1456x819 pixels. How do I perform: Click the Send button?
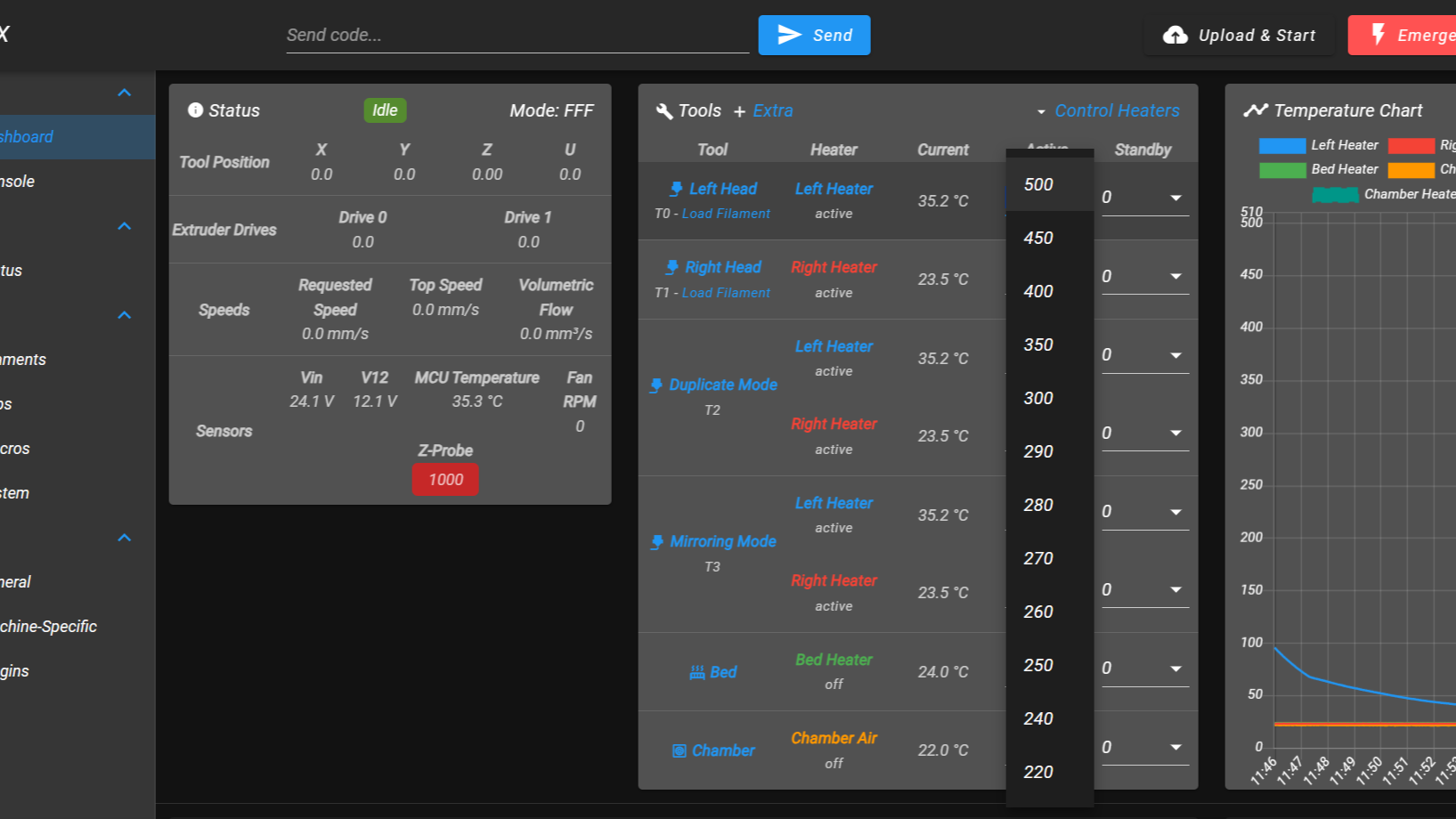(814, 35)
